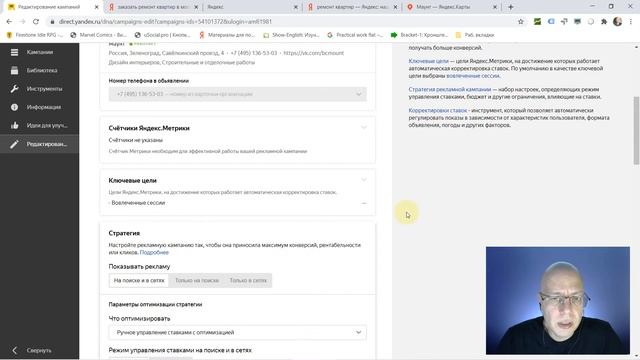Open uSocial.pro bookmark
640x360 pixels.
[162, 35]
